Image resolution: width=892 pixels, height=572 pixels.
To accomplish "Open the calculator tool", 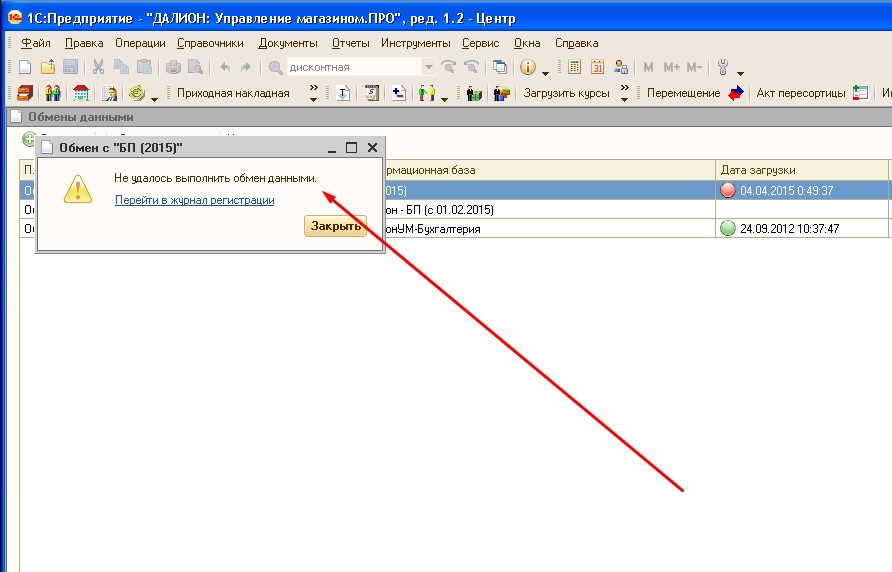I will point(575,67).
